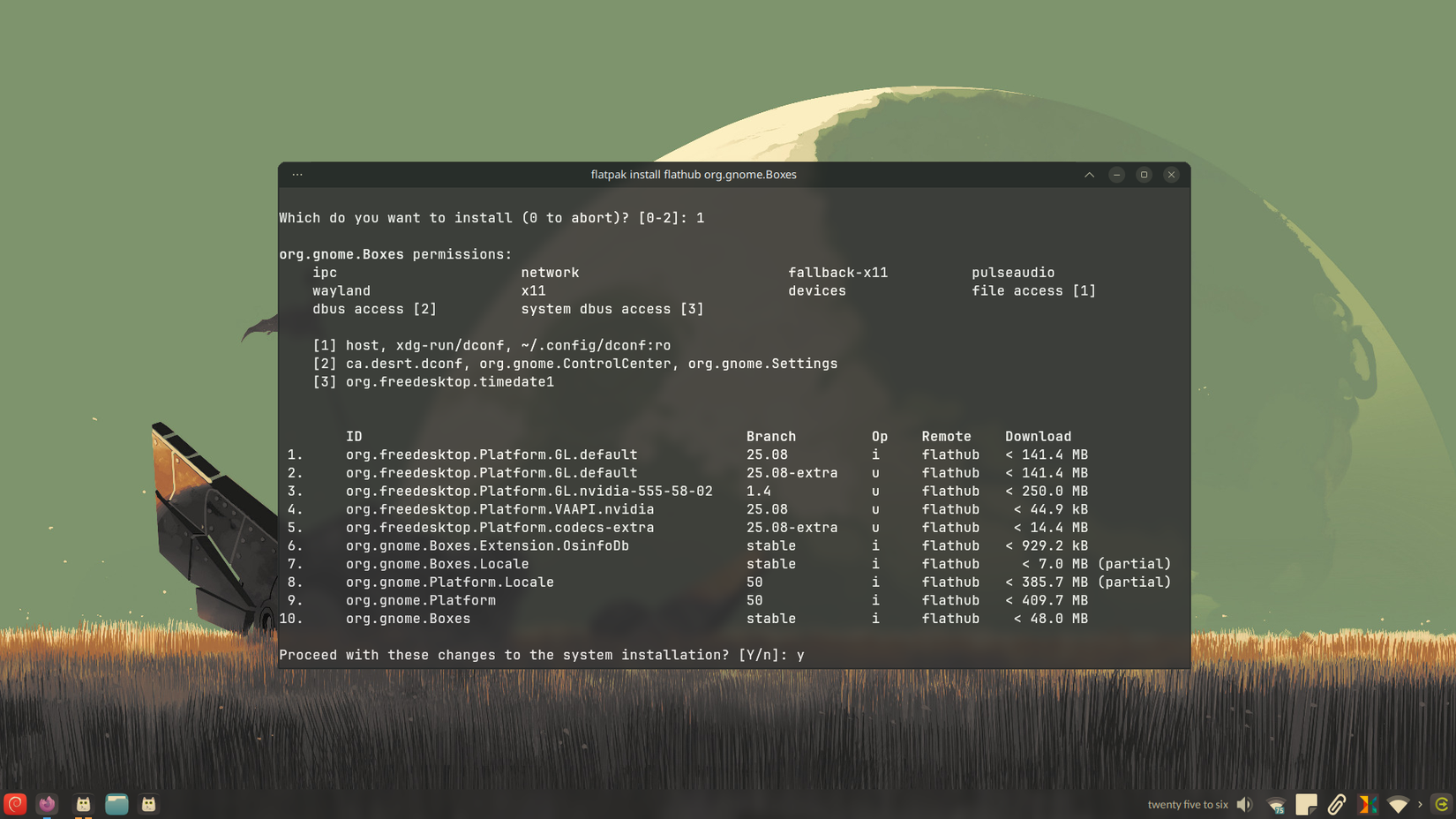Open the cat terminal icon beside Firefox
The image size is (1456, 819).
(83, 804)
